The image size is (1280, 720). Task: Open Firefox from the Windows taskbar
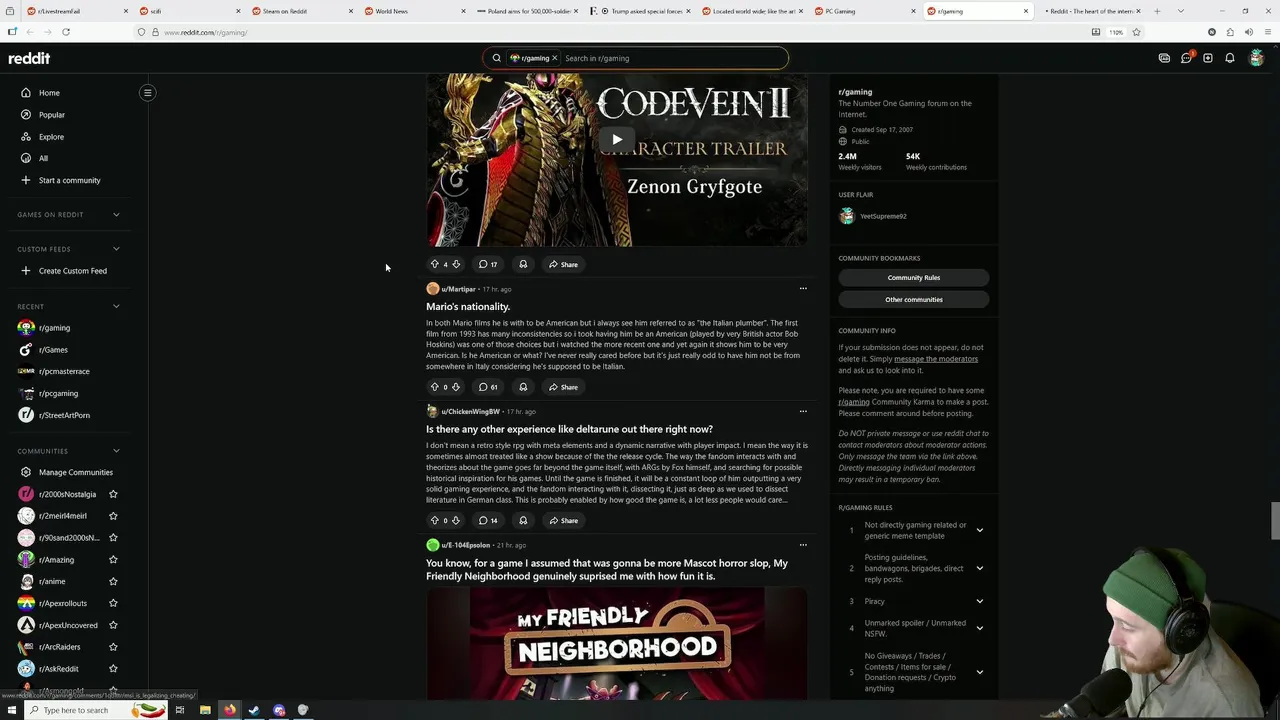(229, 710)
